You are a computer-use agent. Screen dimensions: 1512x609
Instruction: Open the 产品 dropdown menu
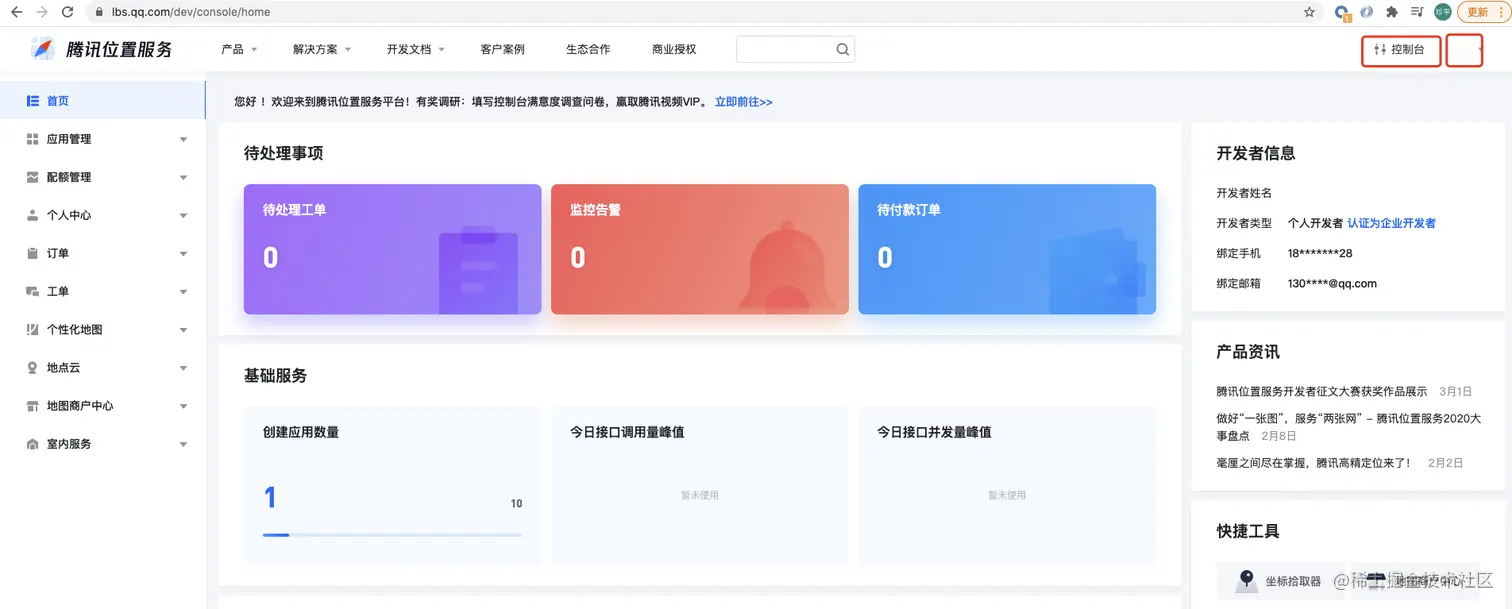(x=239, y=49)
